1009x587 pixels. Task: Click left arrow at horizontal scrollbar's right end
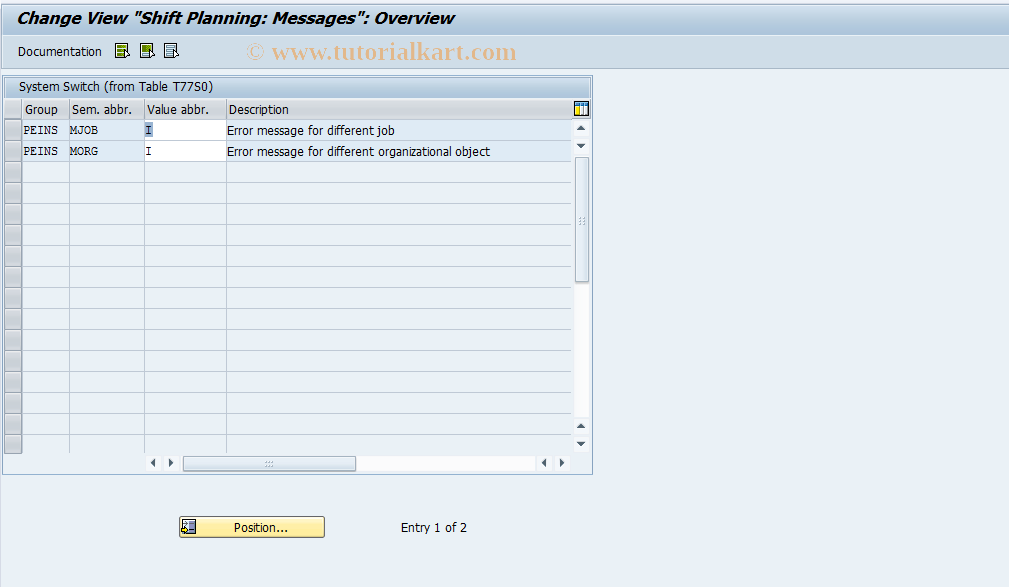[544, 463]
